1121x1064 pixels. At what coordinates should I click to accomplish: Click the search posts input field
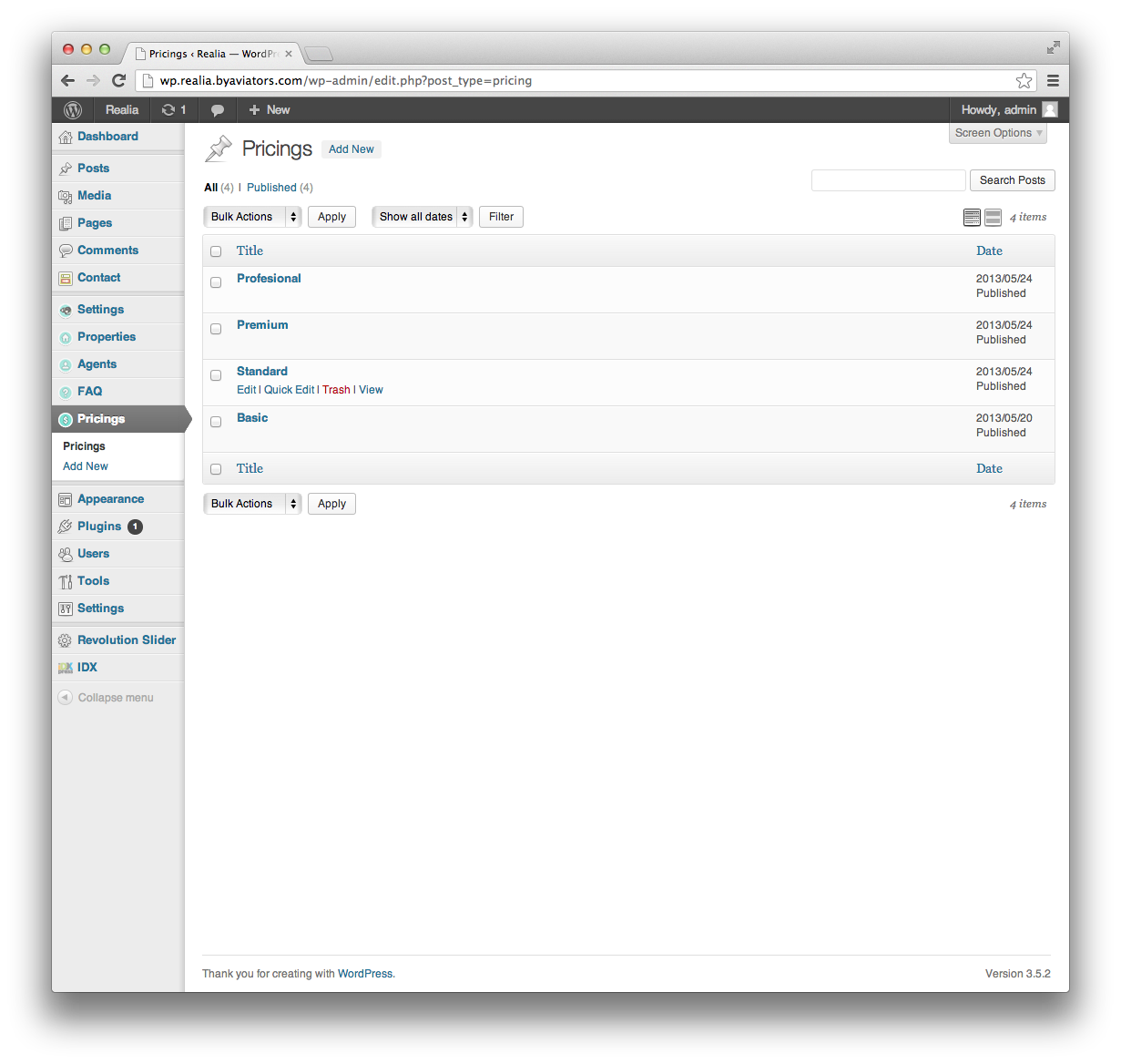coord(888,180)
